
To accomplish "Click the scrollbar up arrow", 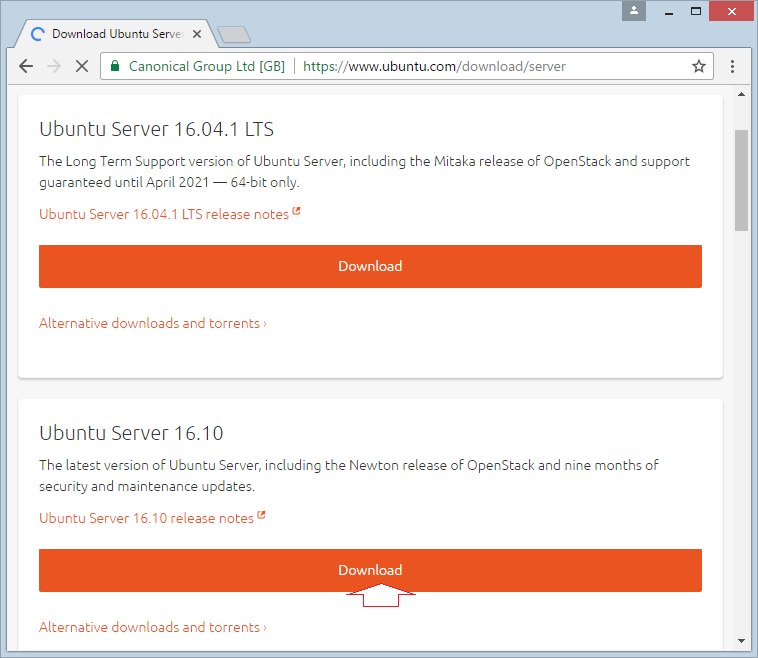I will [x=741, y=94].
